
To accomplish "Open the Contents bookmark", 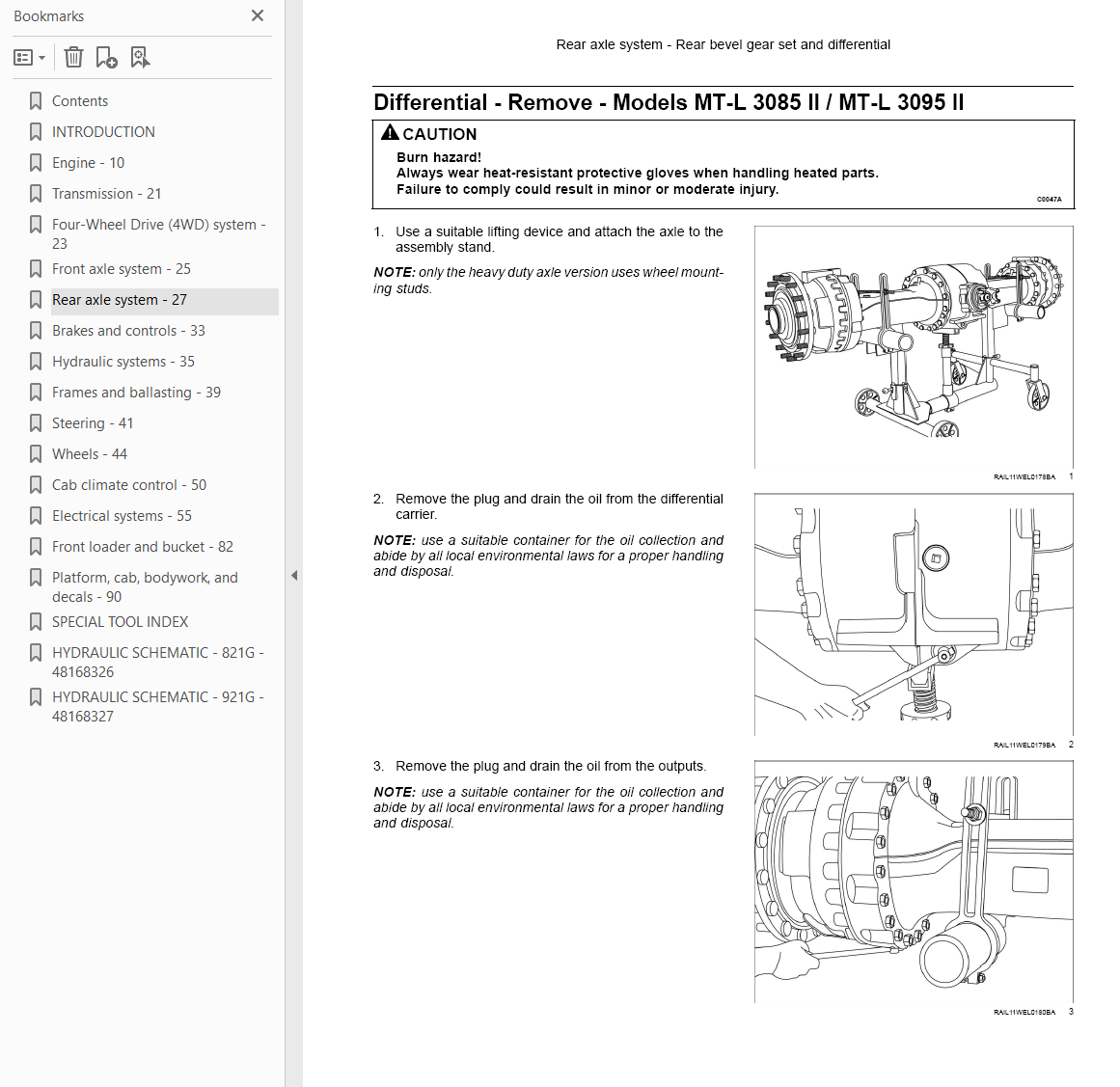I will point(80,101).
